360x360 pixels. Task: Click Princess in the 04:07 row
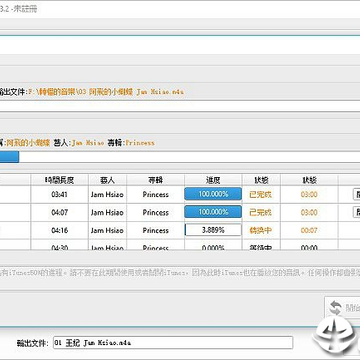tap(156, 212)
